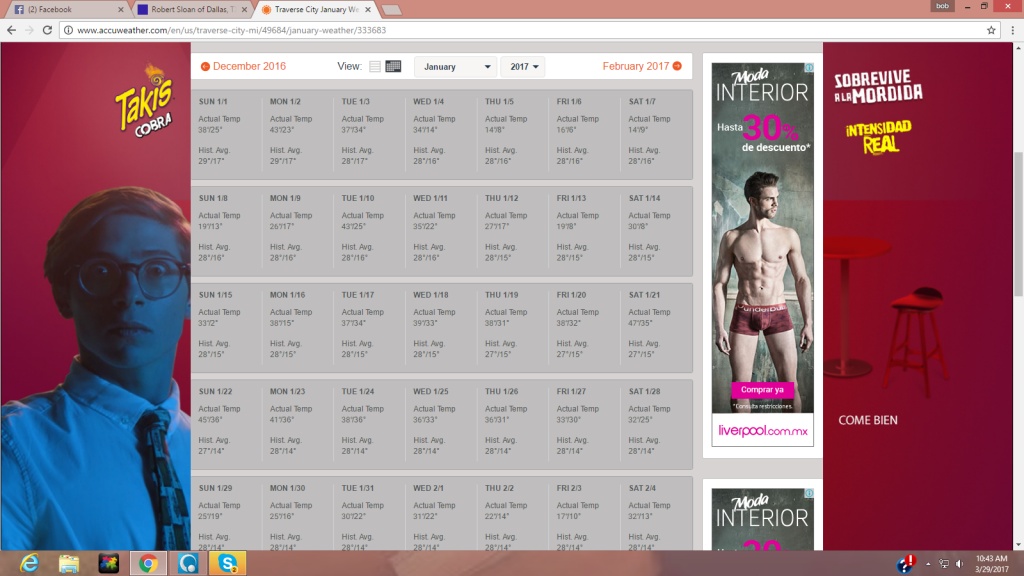Image resolution: width=1024 pixels, height=576 pixels.
Task: Click the browser forward arrow
Action: [29, 30]
